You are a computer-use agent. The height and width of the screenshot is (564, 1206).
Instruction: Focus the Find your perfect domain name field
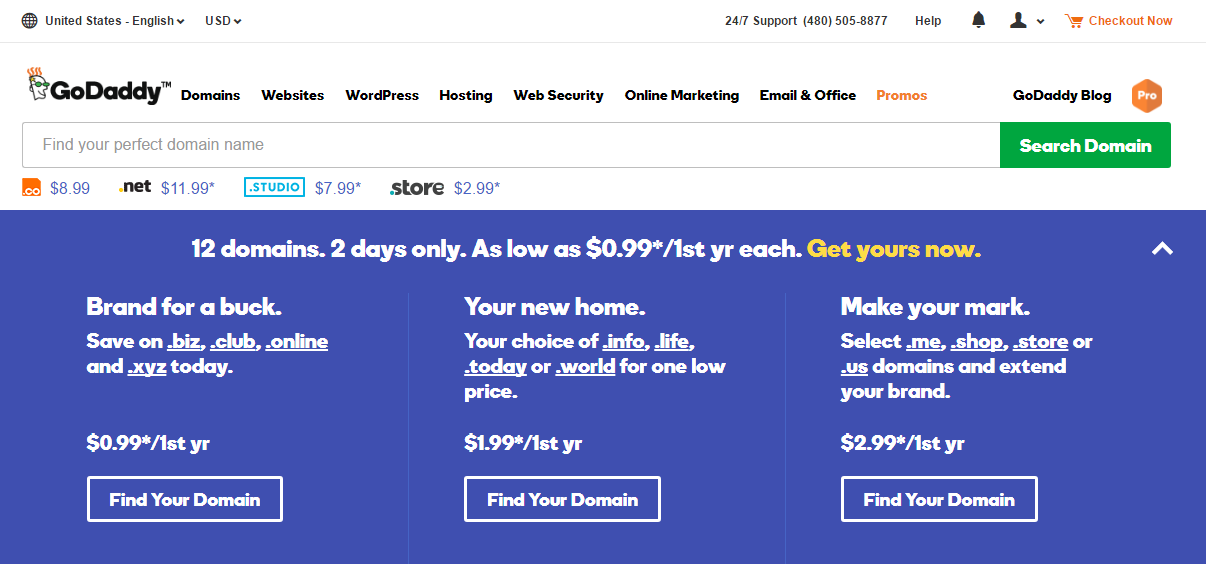[511, 145]
